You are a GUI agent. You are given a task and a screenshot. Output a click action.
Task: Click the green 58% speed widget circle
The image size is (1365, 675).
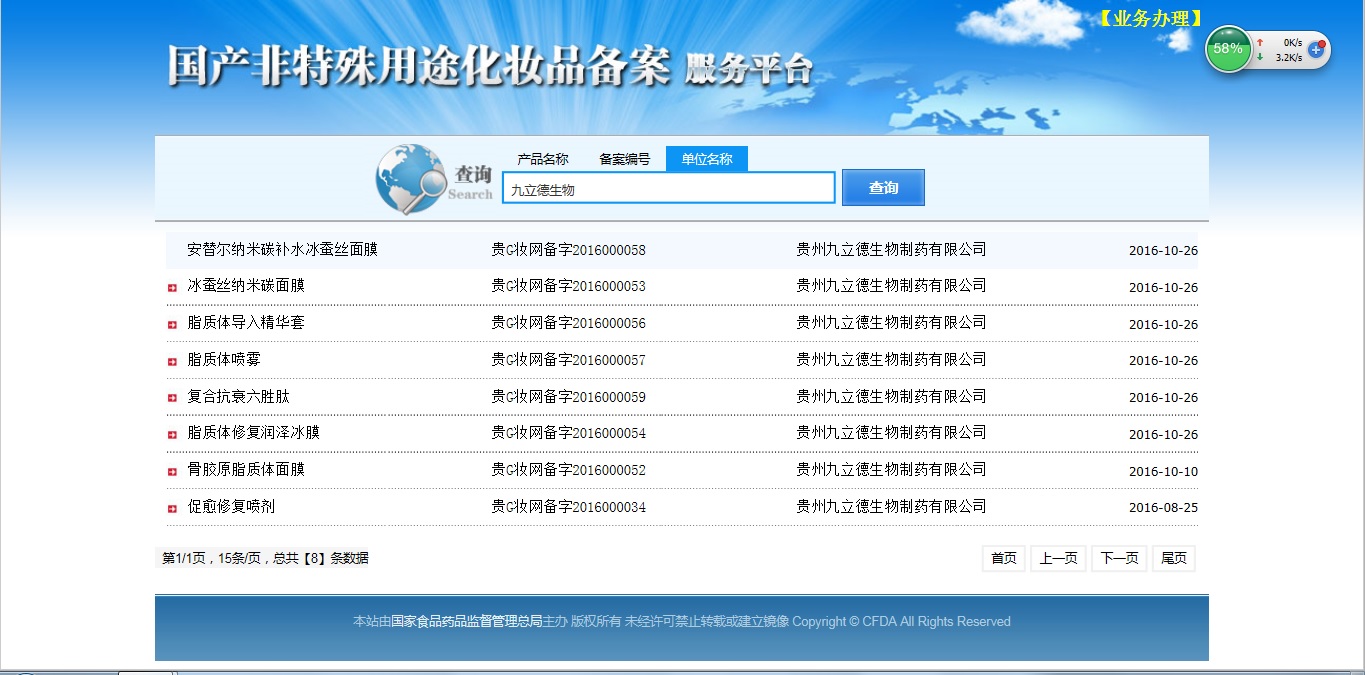1228,49
